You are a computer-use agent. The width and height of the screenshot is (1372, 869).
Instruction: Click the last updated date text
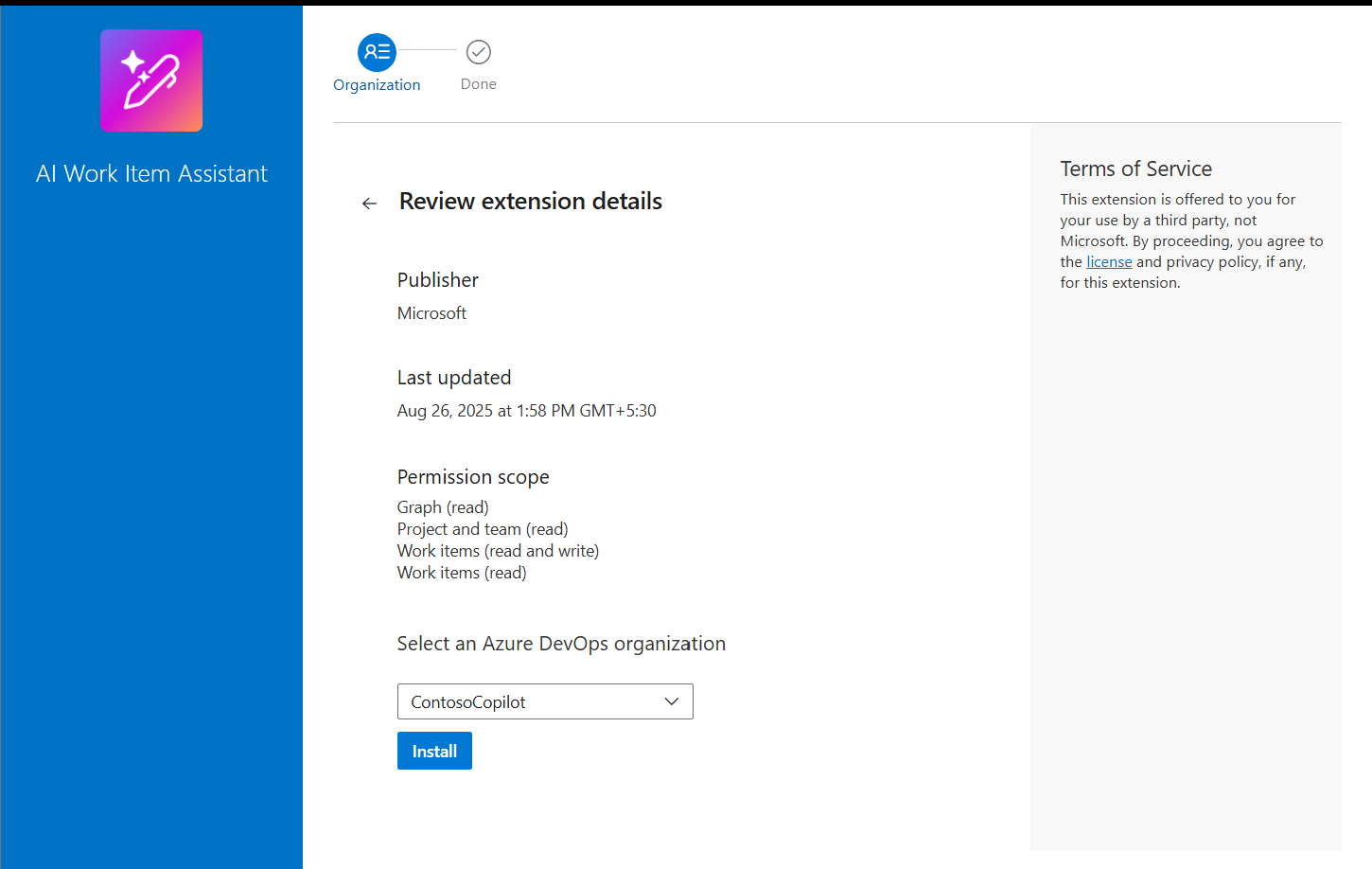tap(526, 411)
